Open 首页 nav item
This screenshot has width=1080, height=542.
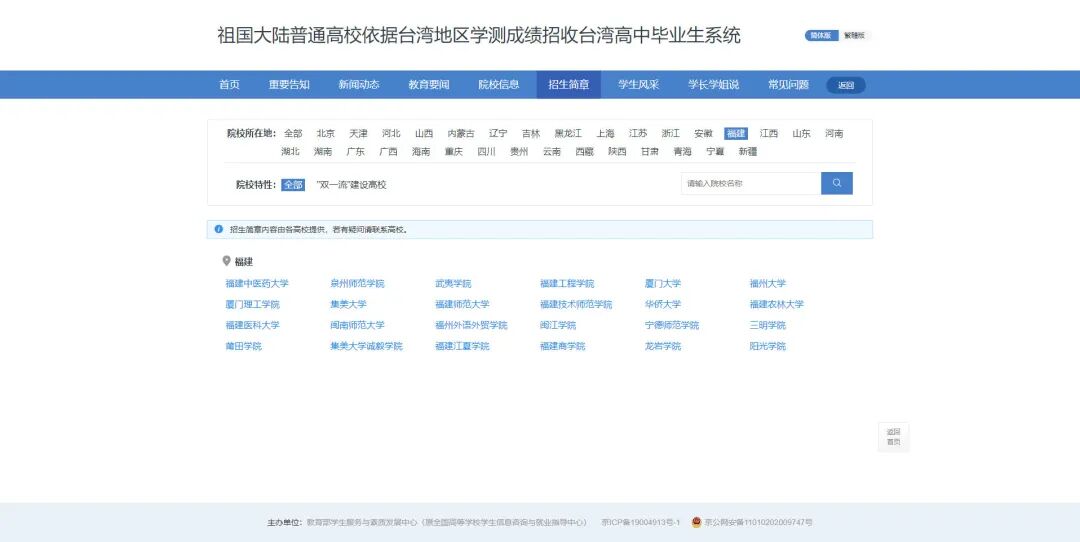229,85
